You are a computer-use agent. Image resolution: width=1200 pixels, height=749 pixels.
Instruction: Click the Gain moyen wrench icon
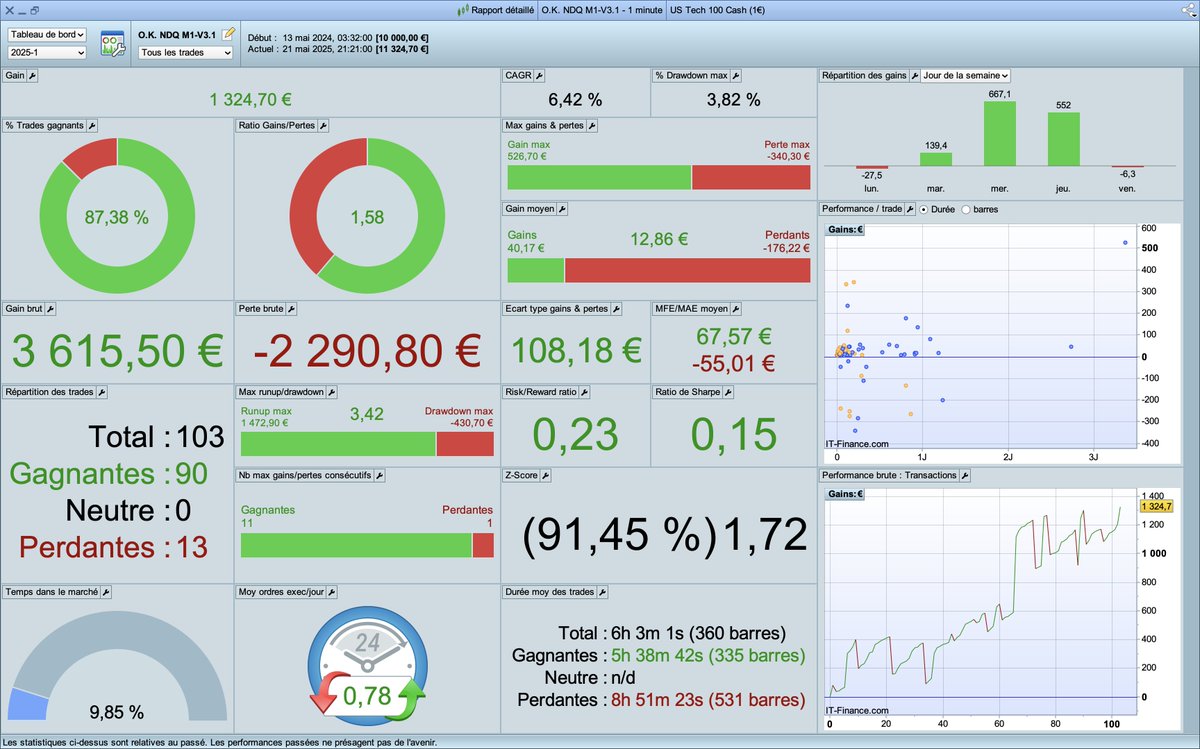pyautogui.click(x=562, y=209)
